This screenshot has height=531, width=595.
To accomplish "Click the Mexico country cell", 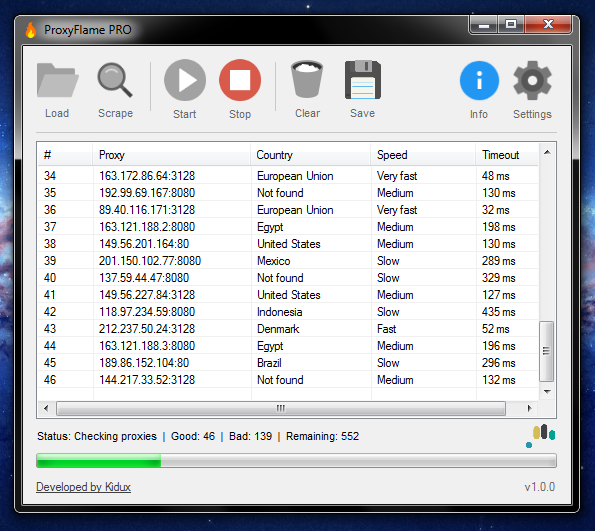I will [274, 261].
